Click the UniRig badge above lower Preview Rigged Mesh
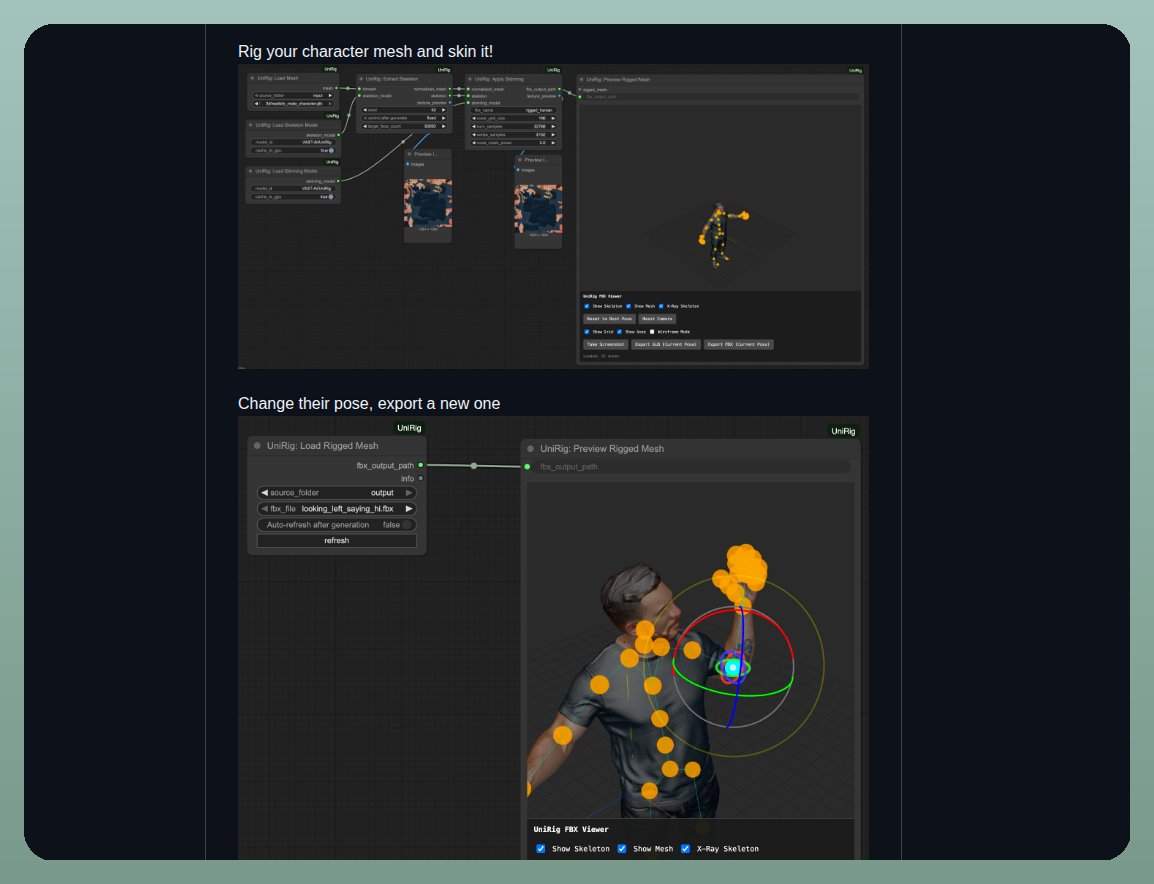 click(x=843, y=431)
